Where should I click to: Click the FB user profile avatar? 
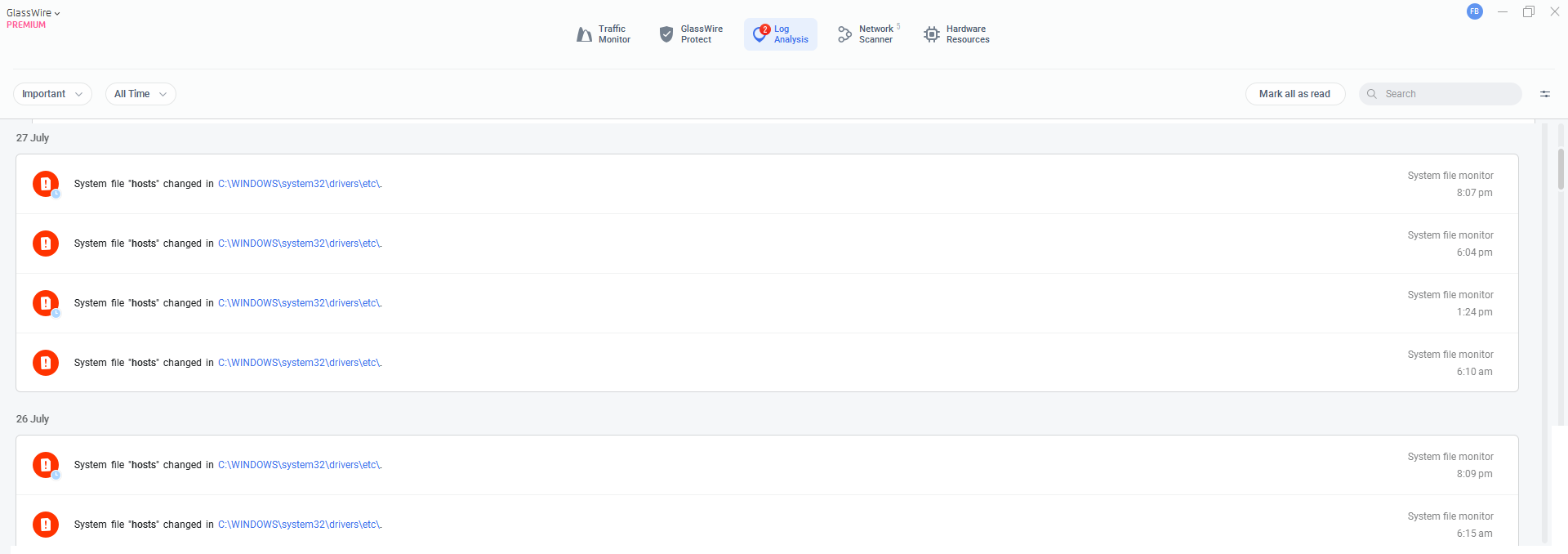[x=1475, y=11]
